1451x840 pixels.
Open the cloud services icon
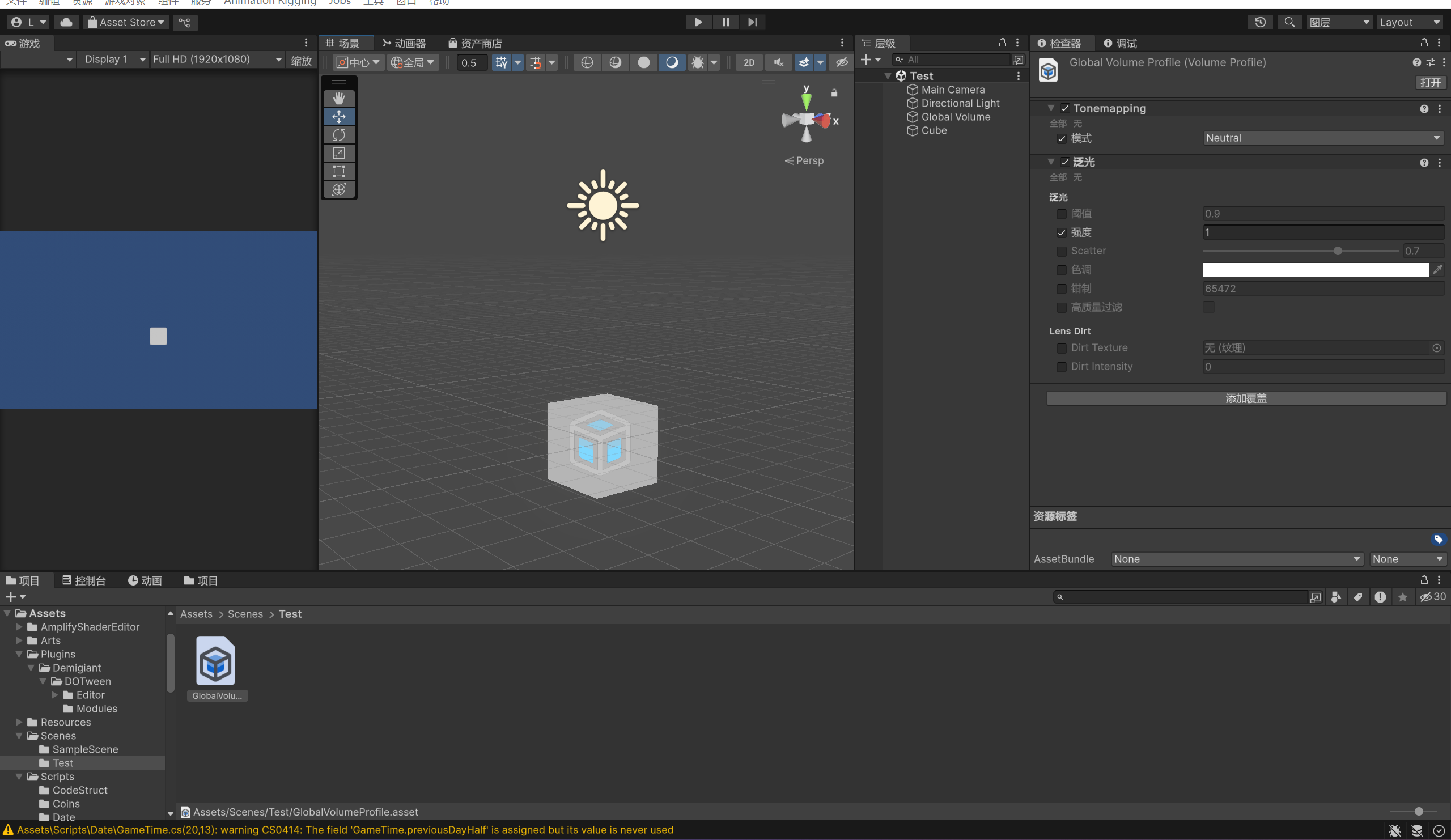click(x=66, y=22)
